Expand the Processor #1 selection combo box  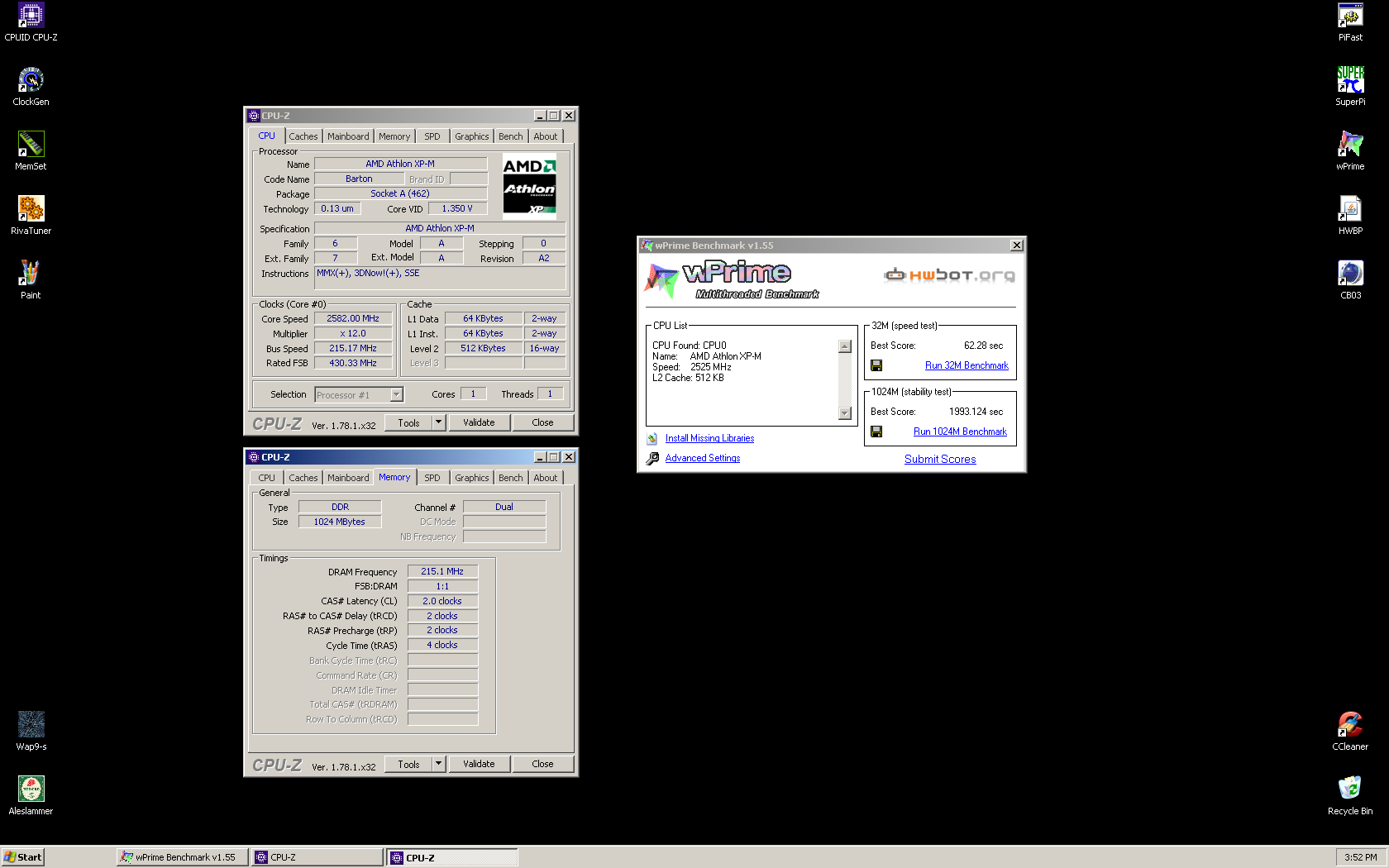click(396, 395)
